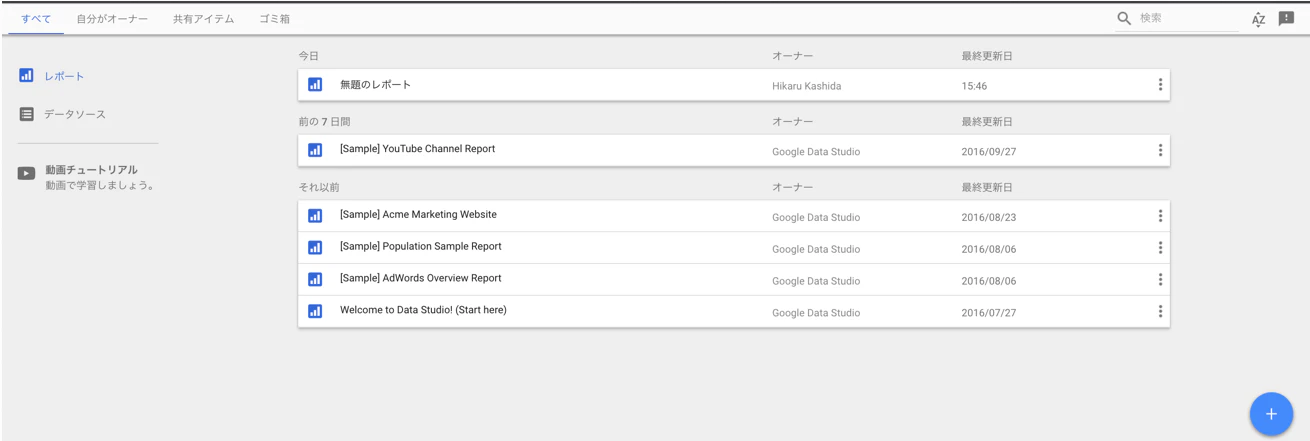The image size is (1310, 441).
Task: Open more options for 無題のレポート
Action: [1160, 85]
